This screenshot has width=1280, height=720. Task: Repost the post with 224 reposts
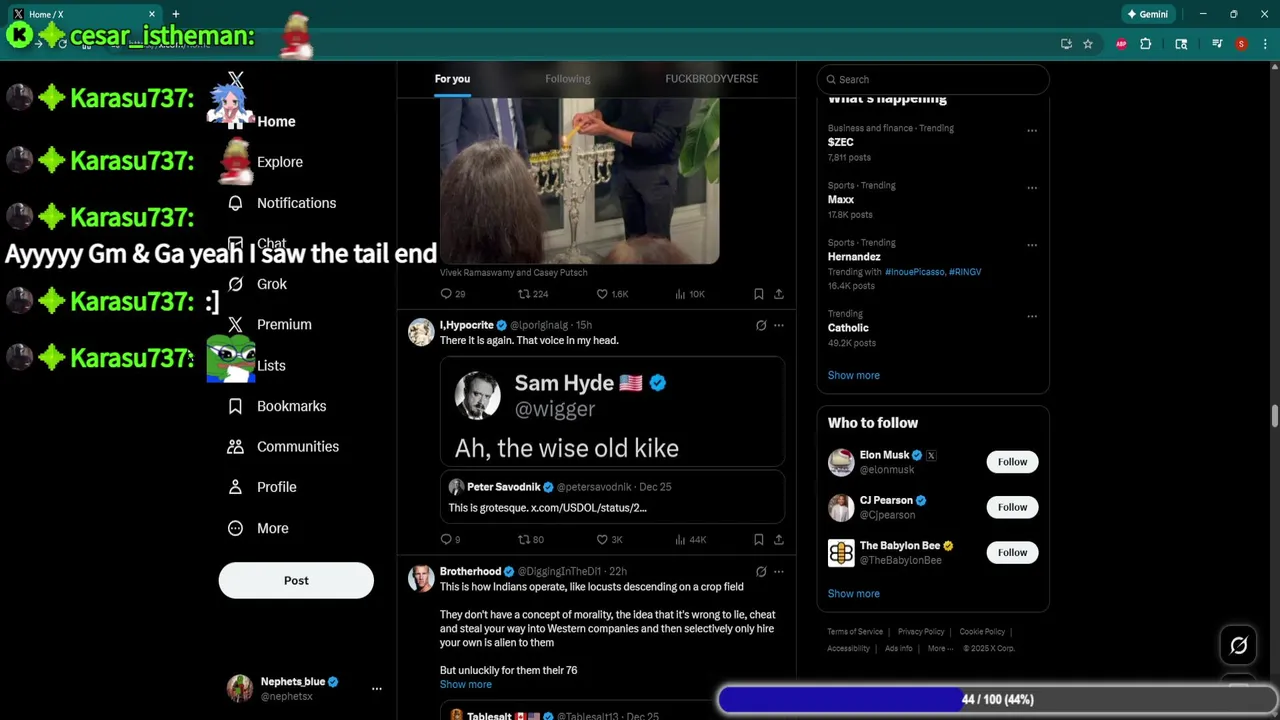(x=533, y=294)
